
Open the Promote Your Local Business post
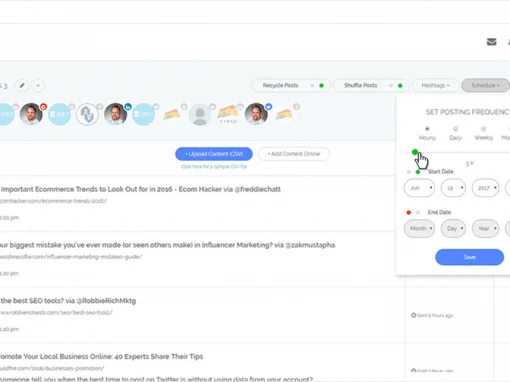(x=101, y=356)
